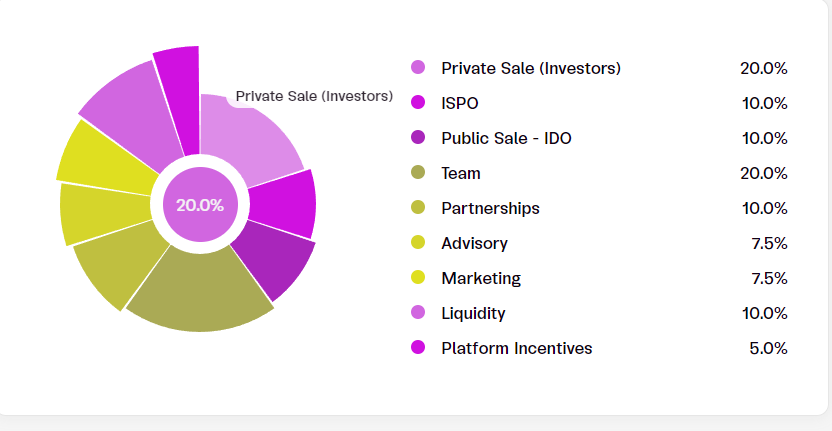Screen dimensions: 832x431
Task: Click the Private Sale (Investors) legend color dot
Action: point(418,68)
